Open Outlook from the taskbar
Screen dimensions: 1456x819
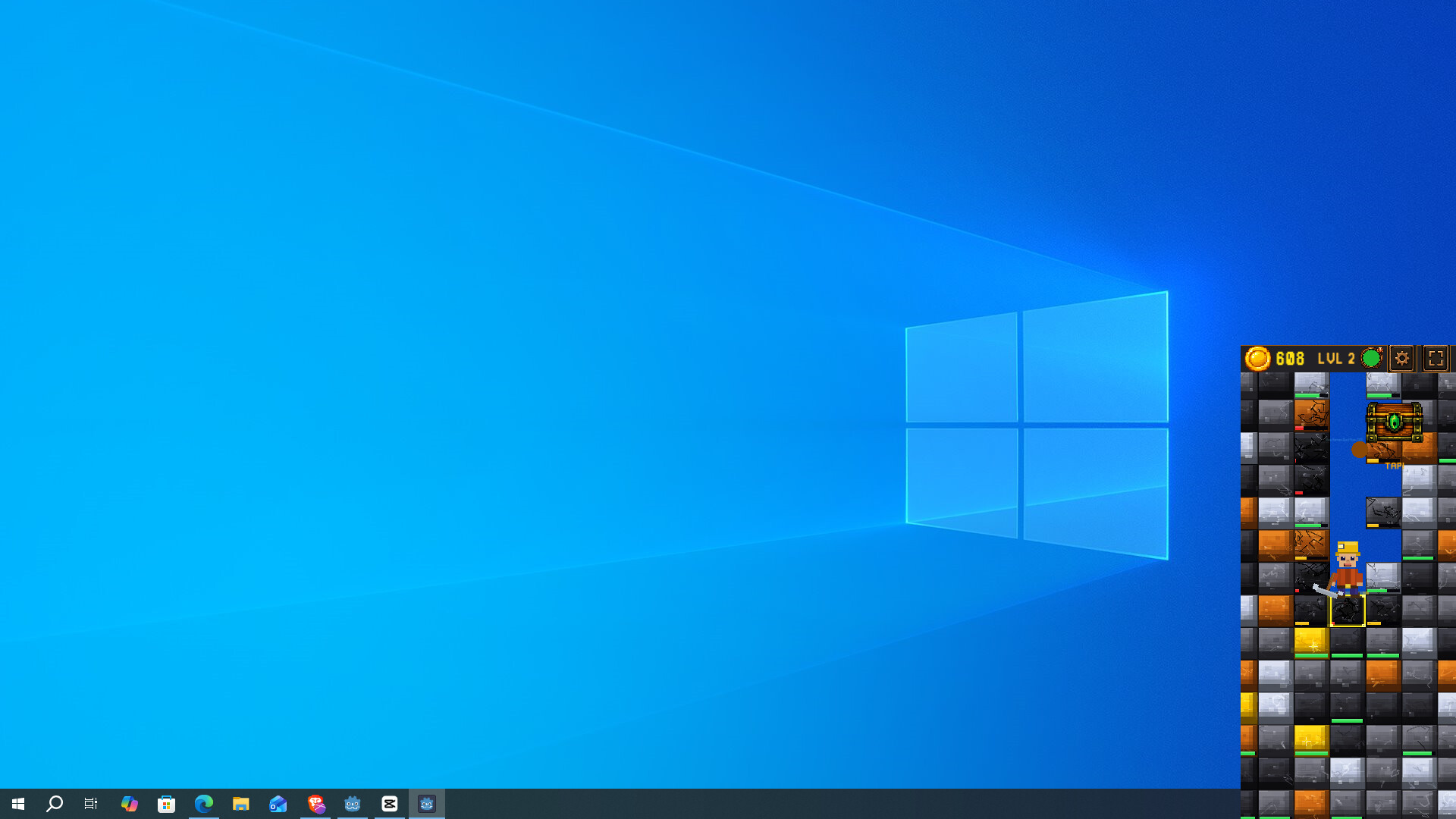click(278, 804)
